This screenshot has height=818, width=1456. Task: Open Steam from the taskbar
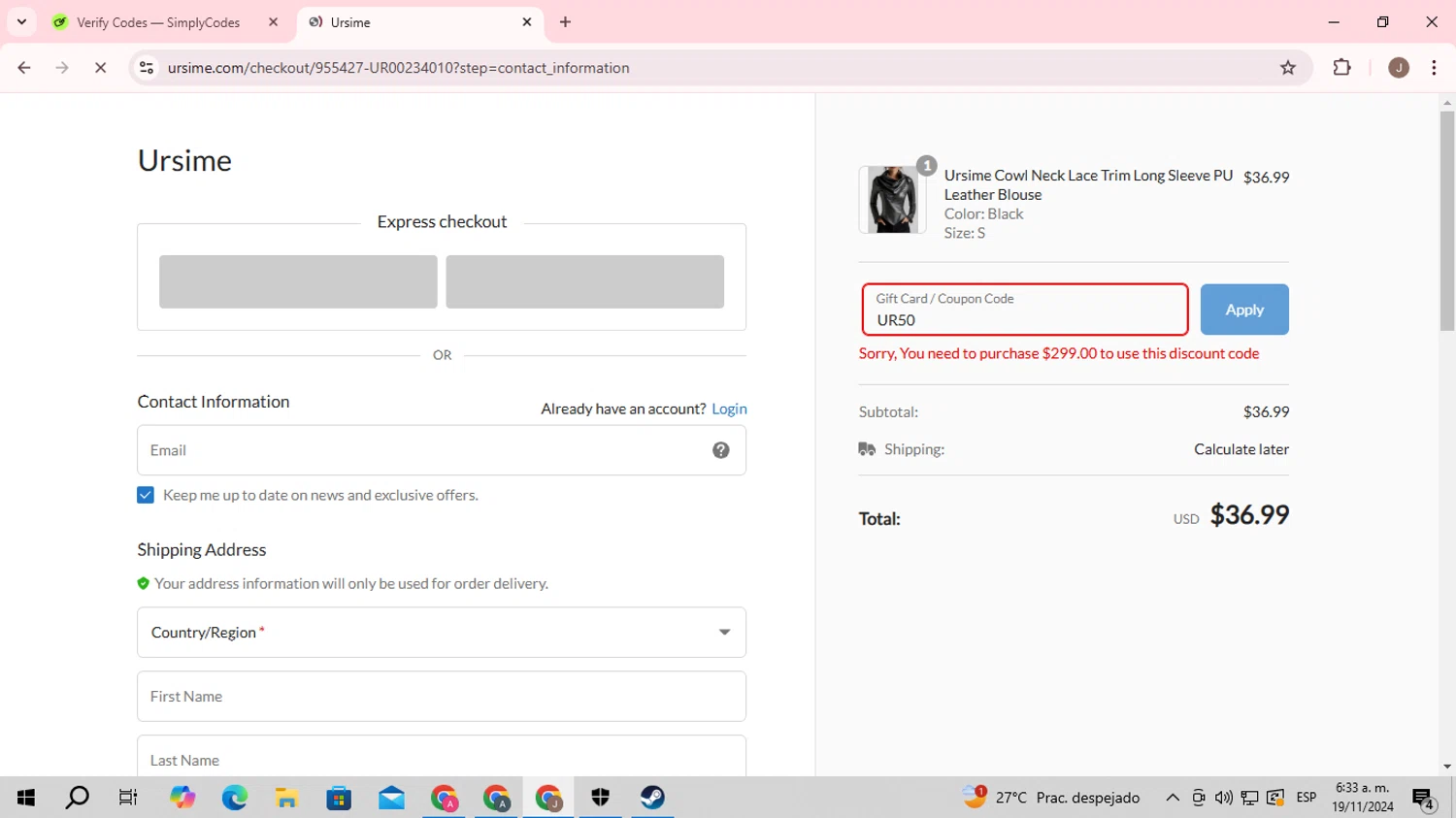pyautogui.click(x=652, y=798)
